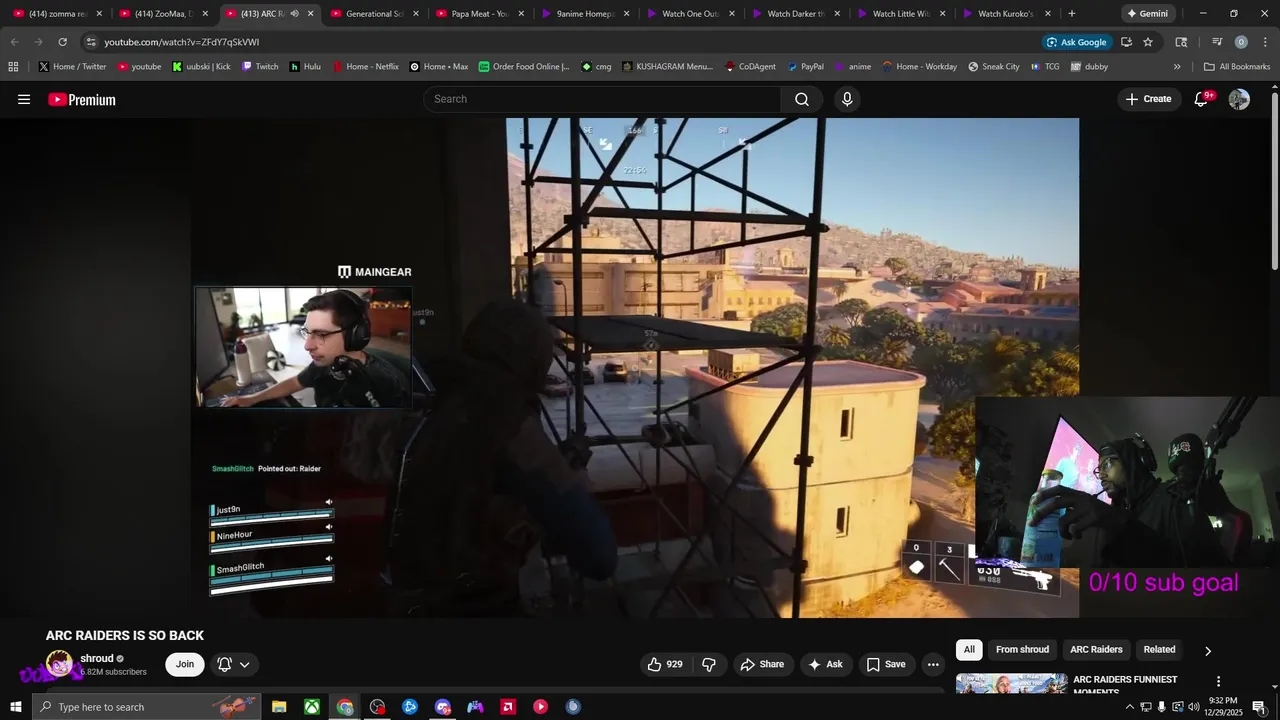The height and width of the screenshot is (720, 1280).
Task: Open Xbox app in taskbar
Action: [312, 707]
